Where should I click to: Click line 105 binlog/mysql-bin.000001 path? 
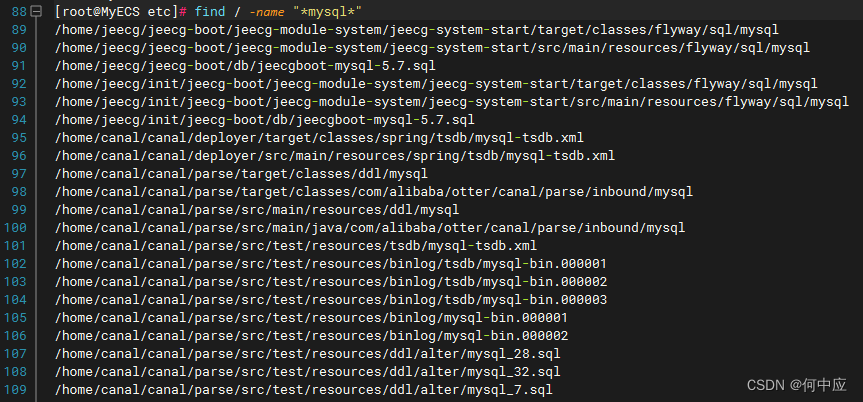click(312, 318)
